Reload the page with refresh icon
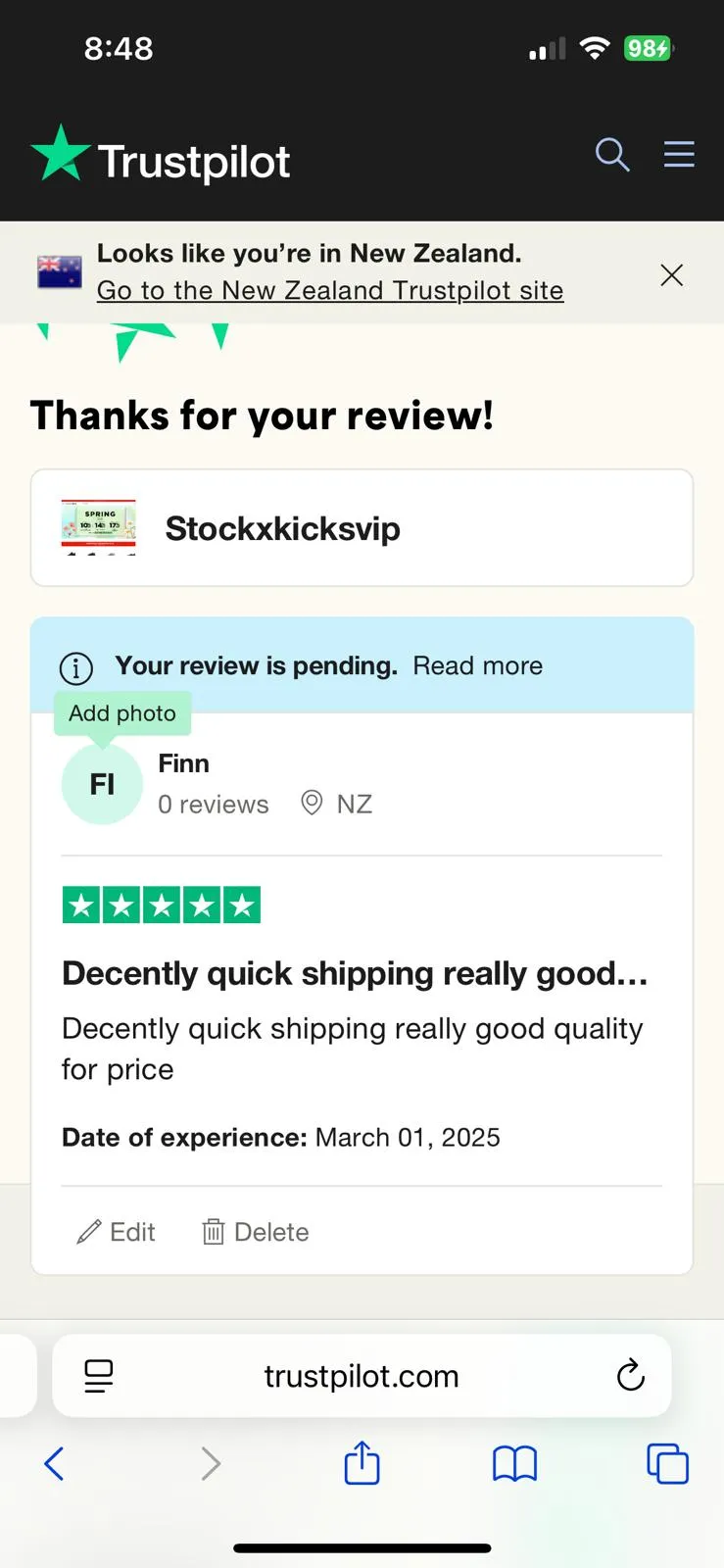 click(631, 1376)
